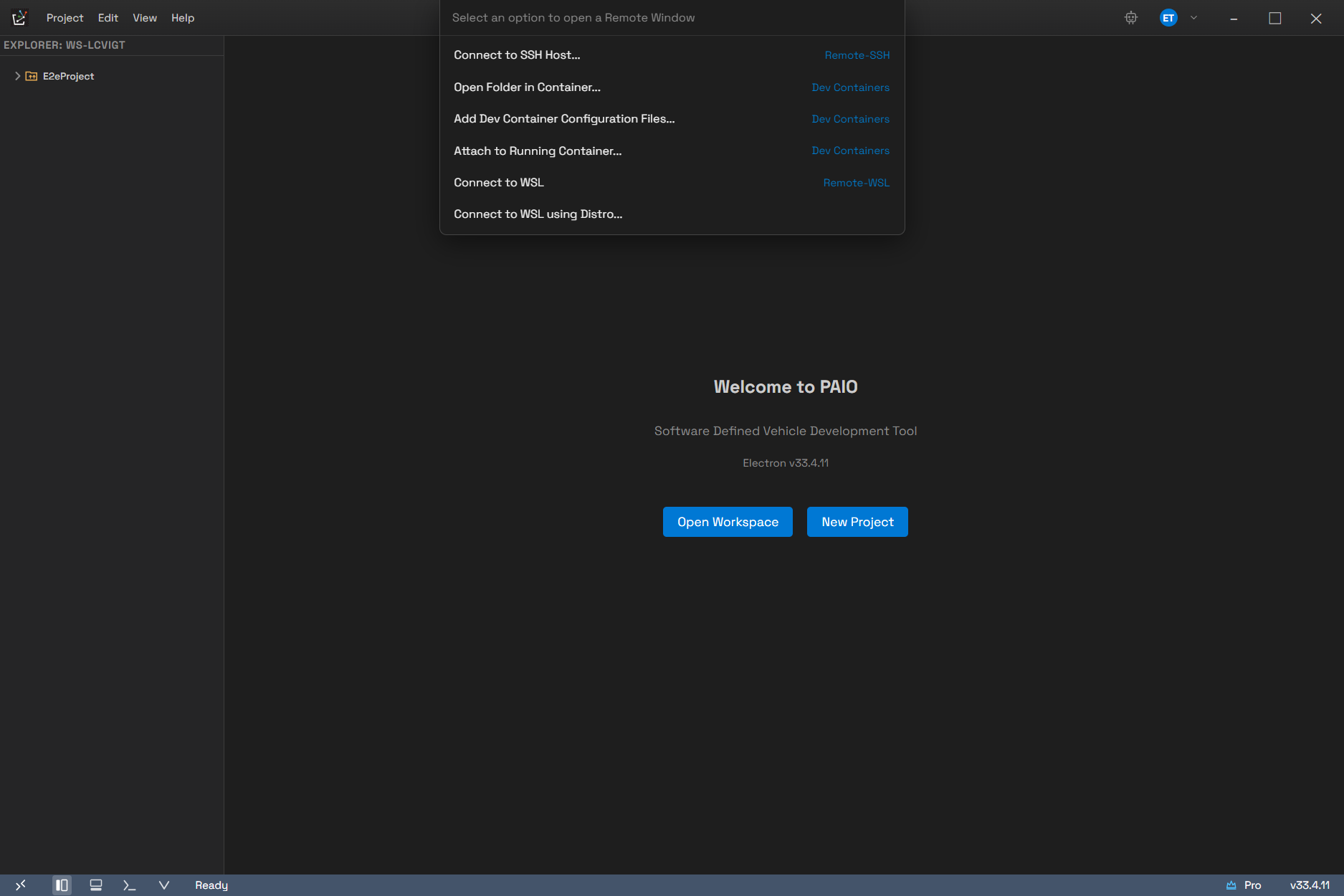
Task: Click the Electron v33.4.11 text
Action: (786, 463)
